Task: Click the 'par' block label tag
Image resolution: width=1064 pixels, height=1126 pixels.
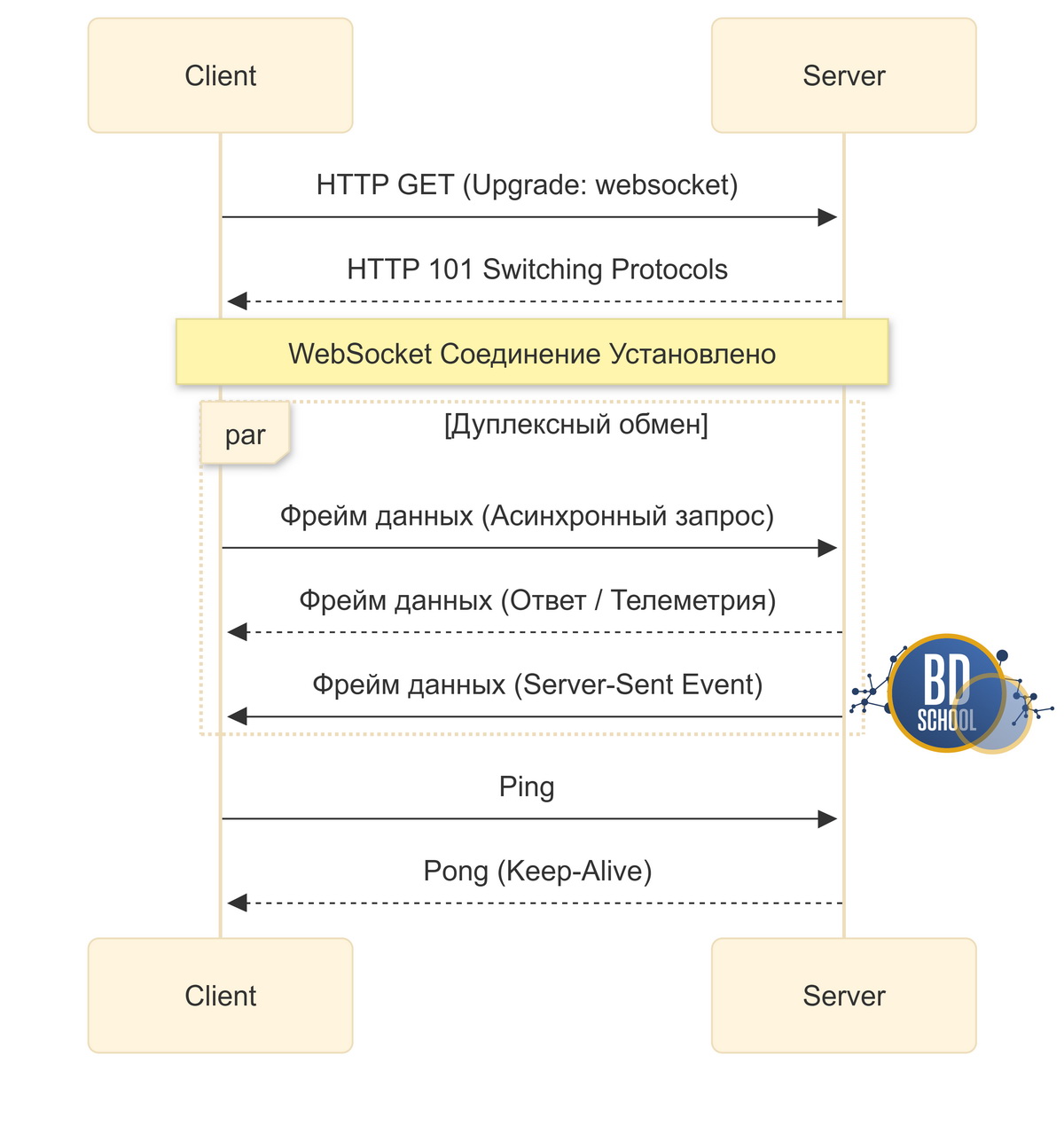Action: pyautogui.click(x=245, y=434)
